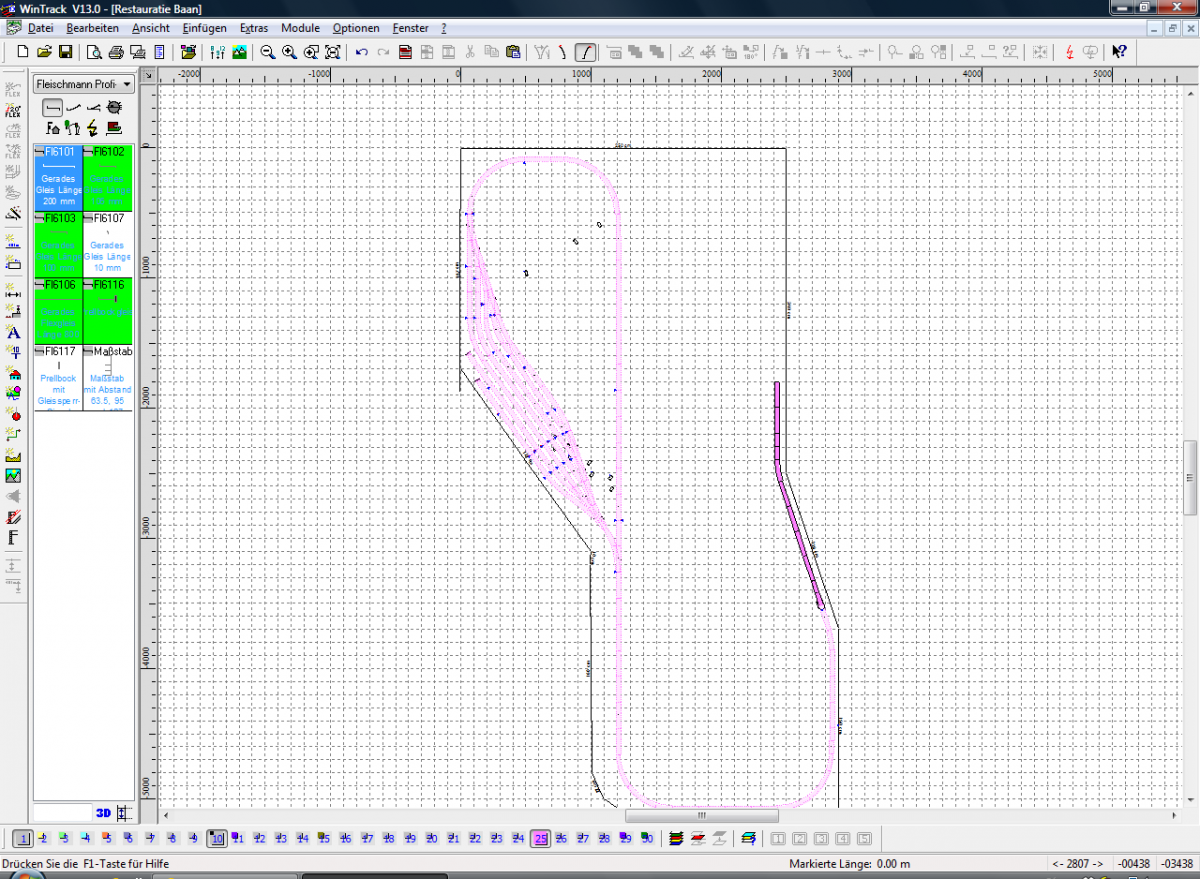Click the 'Markierte Länge: 0.00 m' status text
This screenshot has height=879, width=1200.
coord(849,864)
